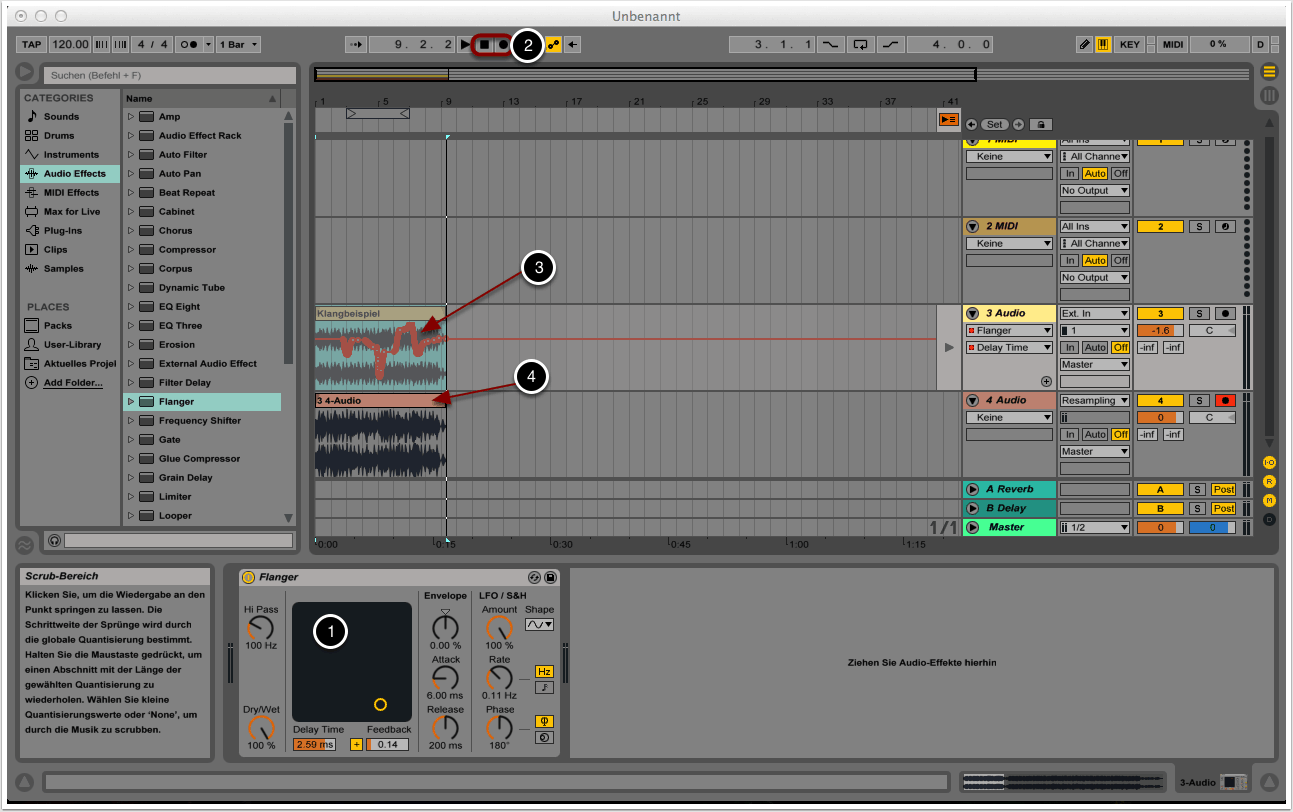Toggle Post on the A Reverb return

[1223, 489]
